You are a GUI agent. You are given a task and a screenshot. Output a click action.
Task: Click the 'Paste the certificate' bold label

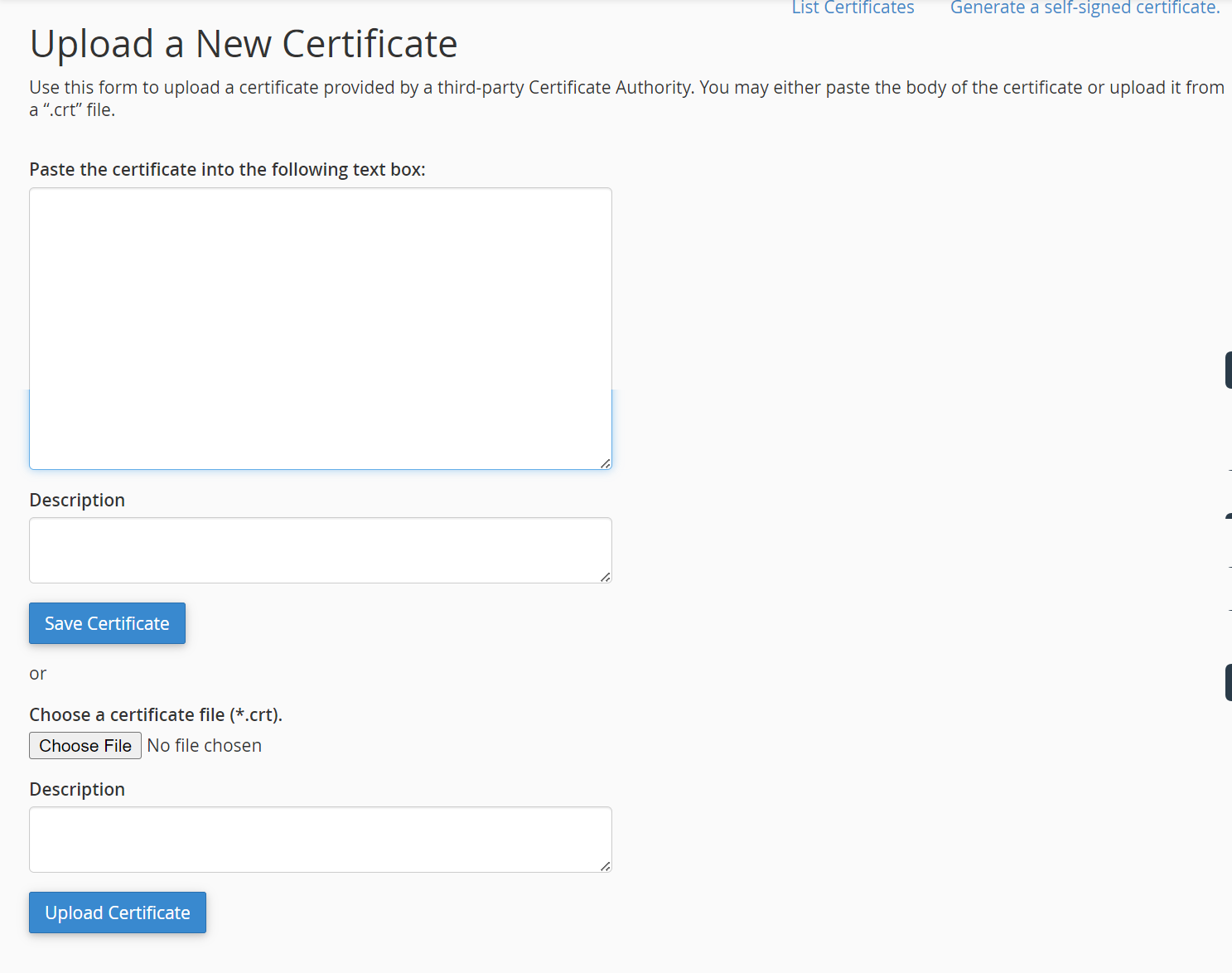[227, 169]
